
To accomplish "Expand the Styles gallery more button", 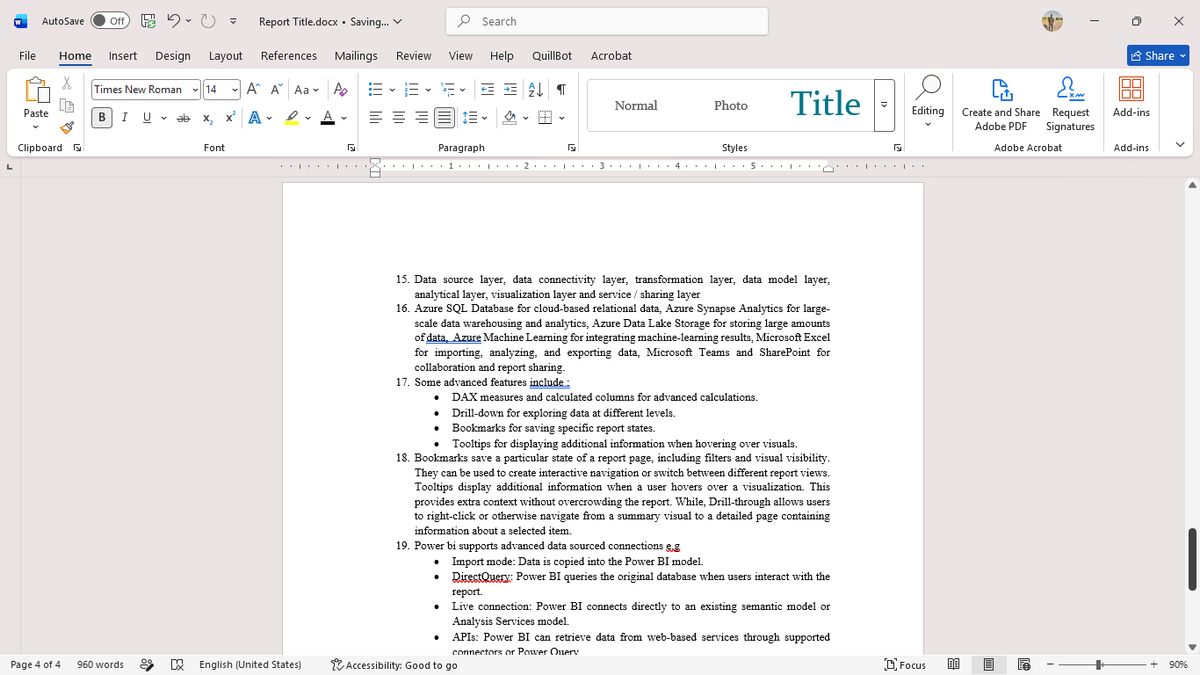I will 883,105.
